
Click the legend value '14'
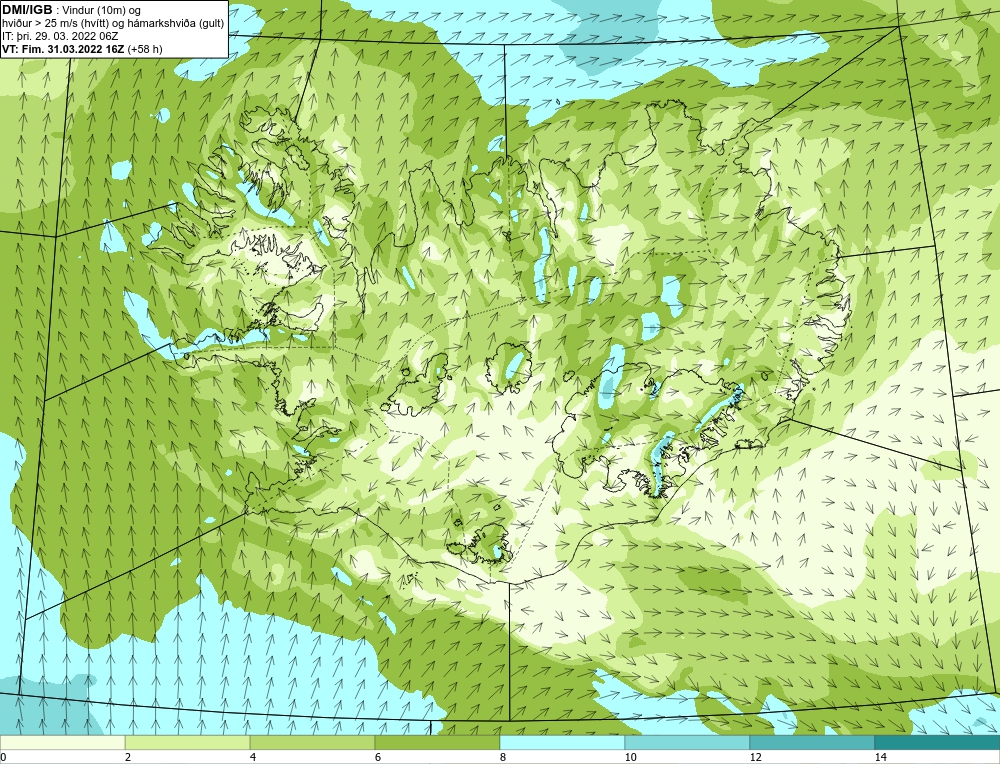tap(881, 757)
